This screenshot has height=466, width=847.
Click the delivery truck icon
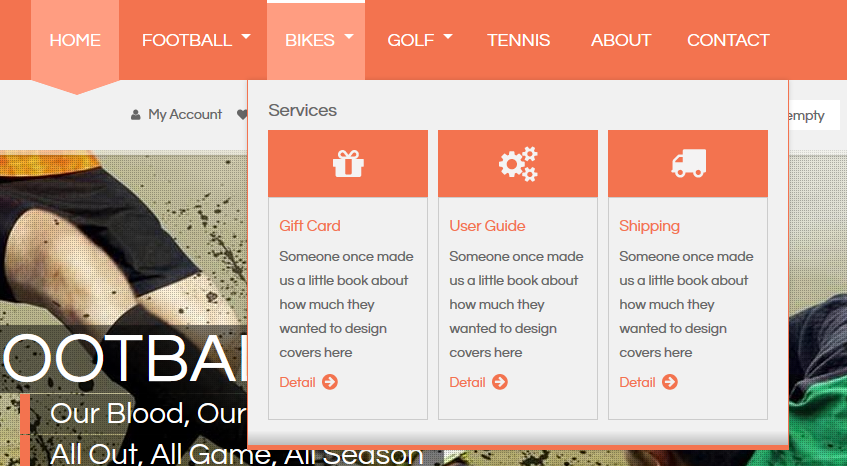[x=689, y=163]
